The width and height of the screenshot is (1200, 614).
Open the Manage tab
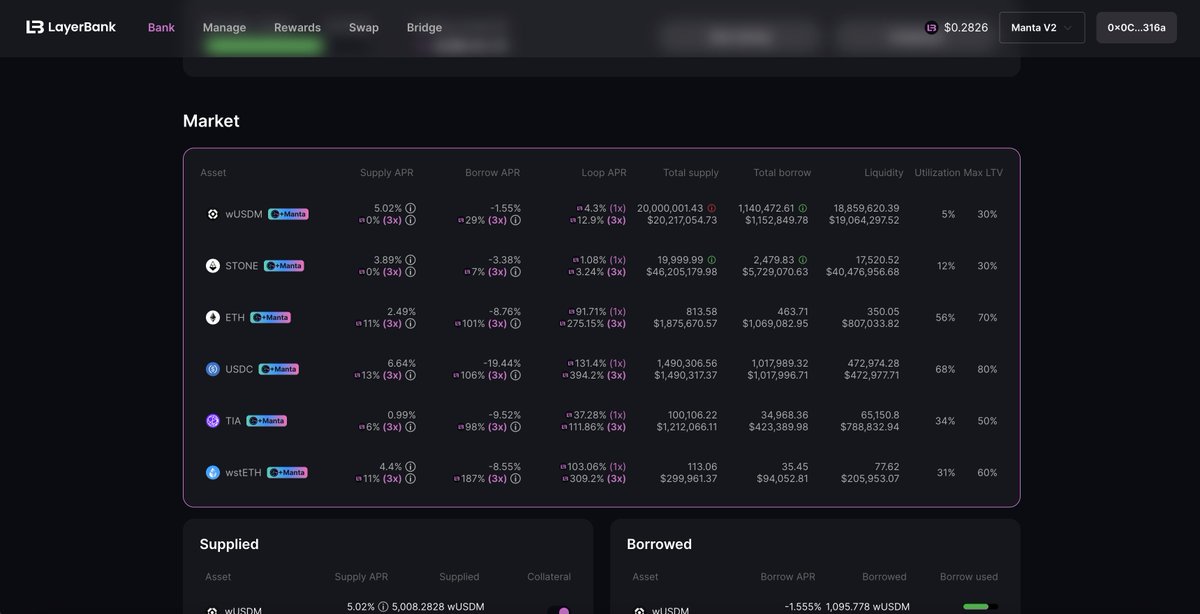pyautogui.click(x=224, y=28)
